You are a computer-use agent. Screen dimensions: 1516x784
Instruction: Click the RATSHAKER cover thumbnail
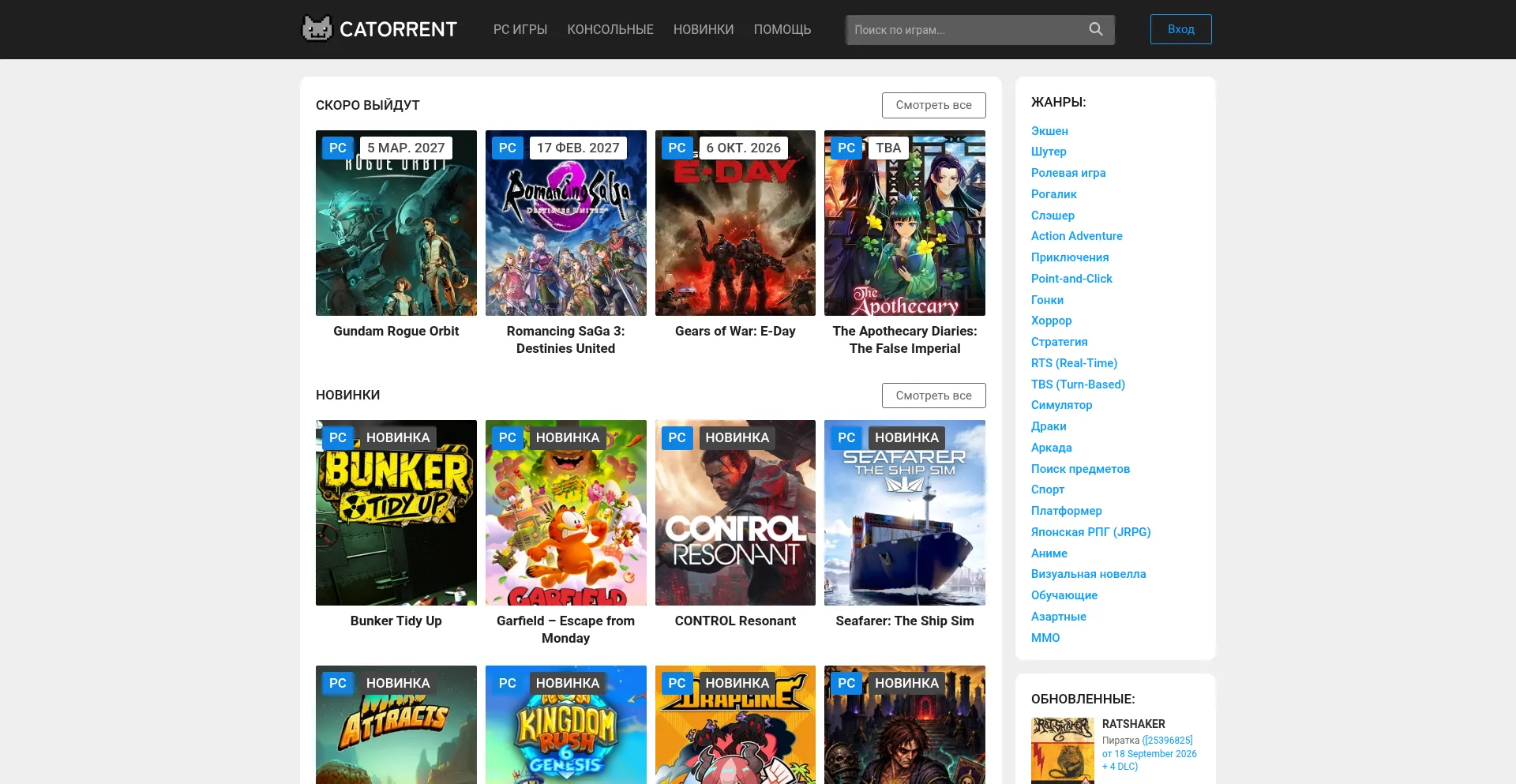coord(1063,751)
